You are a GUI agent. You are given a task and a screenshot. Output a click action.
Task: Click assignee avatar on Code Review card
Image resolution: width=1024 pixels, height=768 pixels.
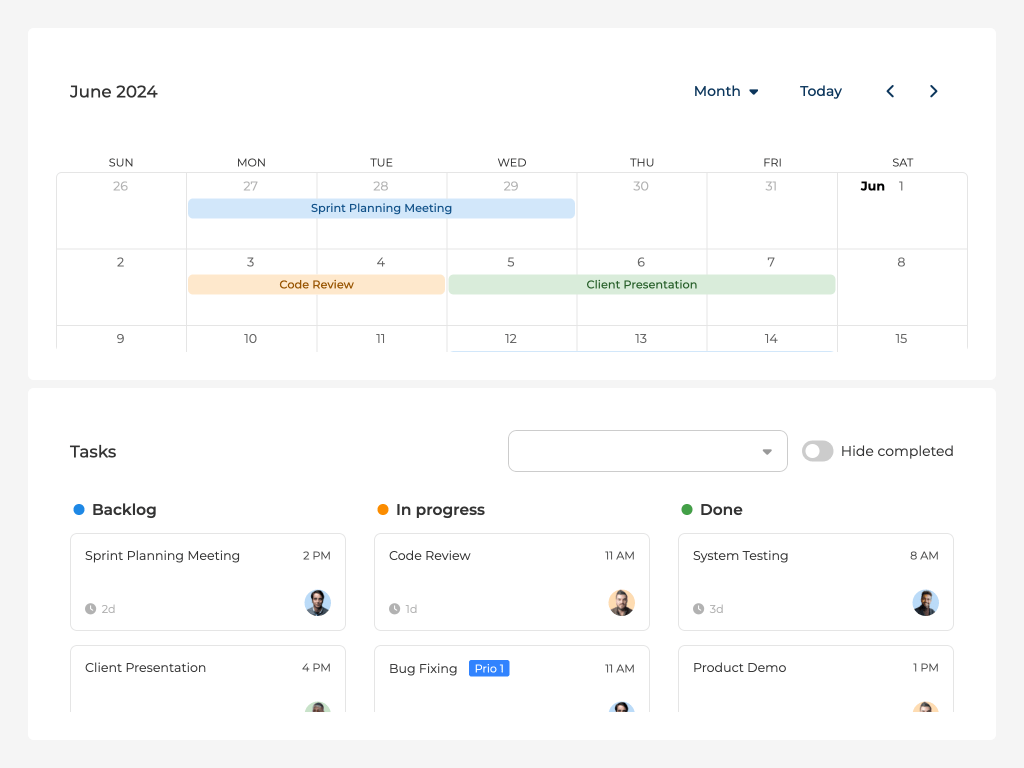pos(622,603)
